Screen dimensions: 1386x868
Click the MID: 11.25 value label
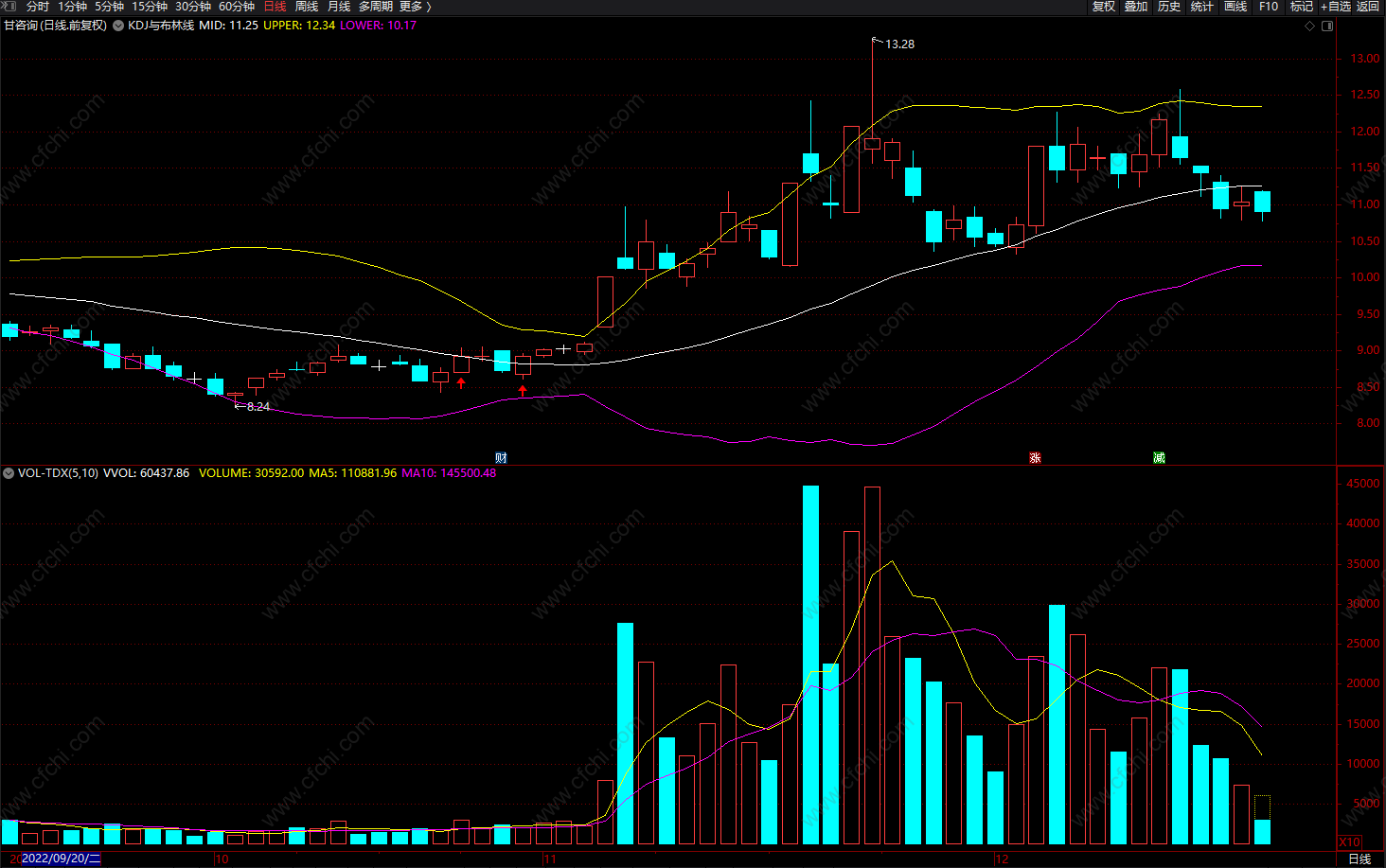point(228,26)
